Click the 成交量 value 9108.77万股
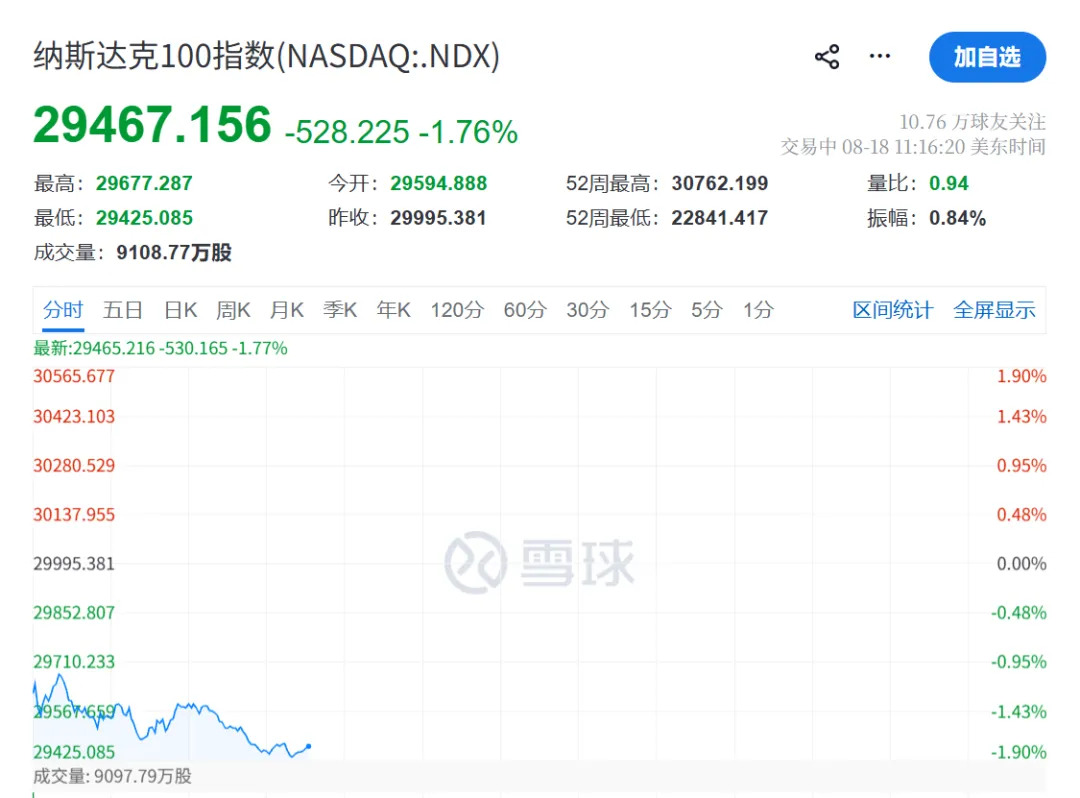The width and height of the screenshot is (1080, 798). [x=174, y=253]
